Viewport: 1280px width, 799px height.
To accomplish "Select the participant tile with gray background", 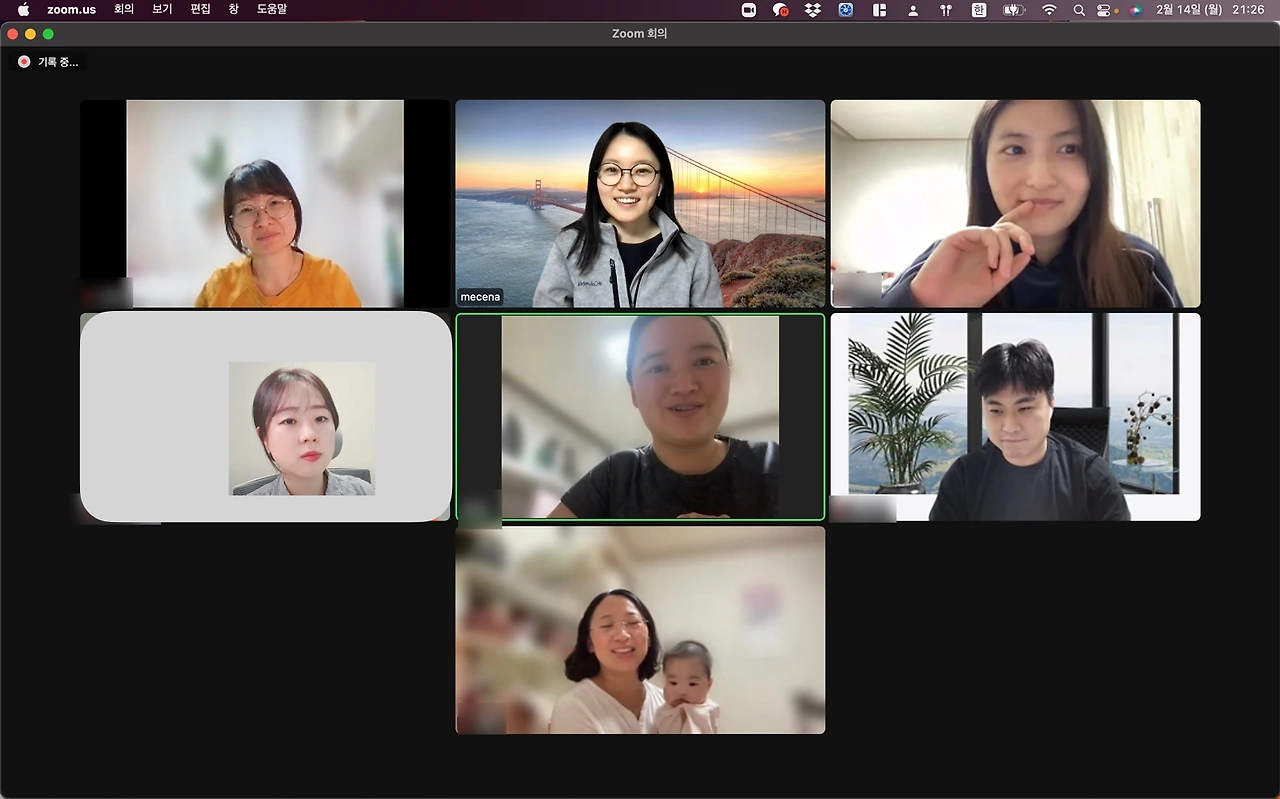I will tap(265, 417).
